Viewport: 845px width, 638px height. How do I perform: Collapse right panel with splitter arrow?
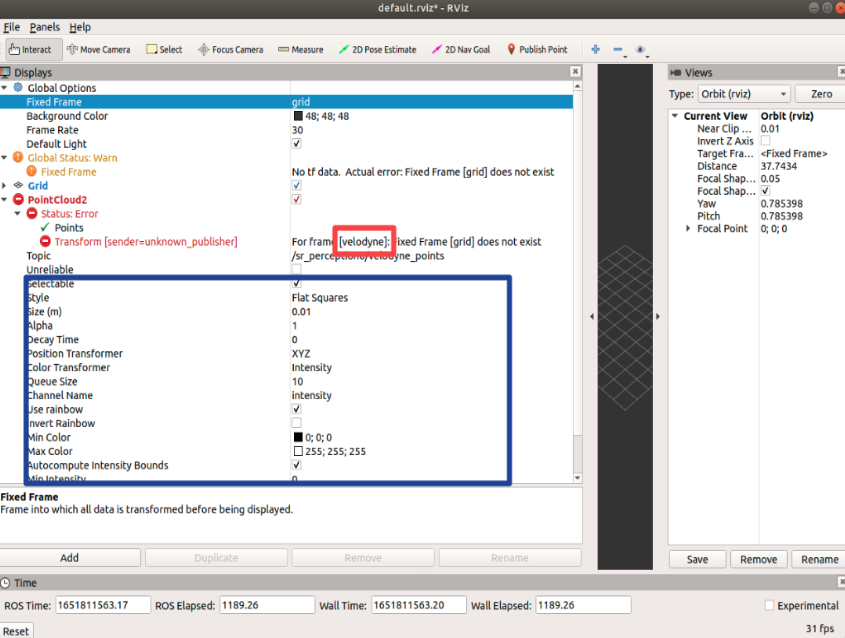657,316
